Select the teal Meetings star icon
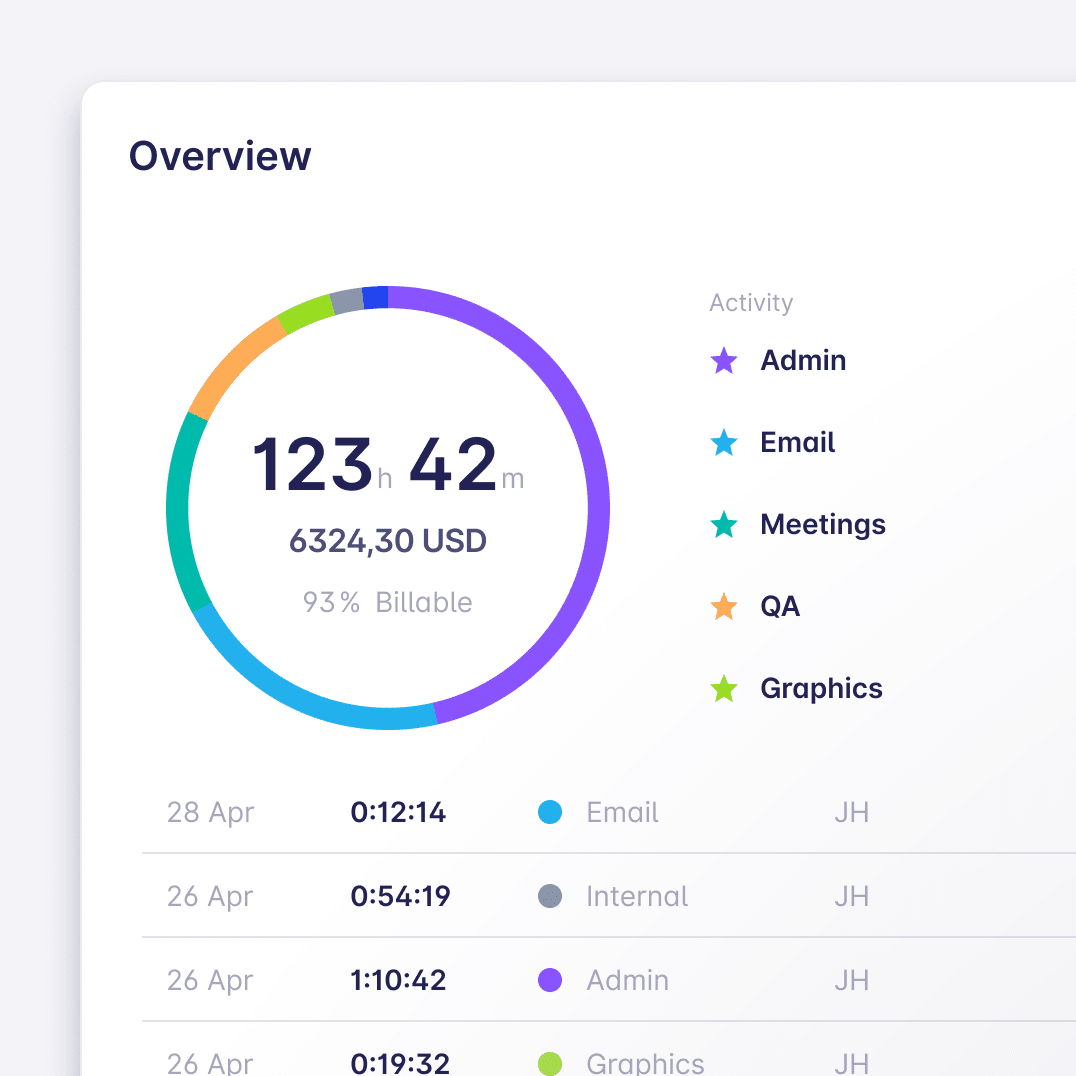Screen dimensions: 1076x1076 click(x=723, y=525)
